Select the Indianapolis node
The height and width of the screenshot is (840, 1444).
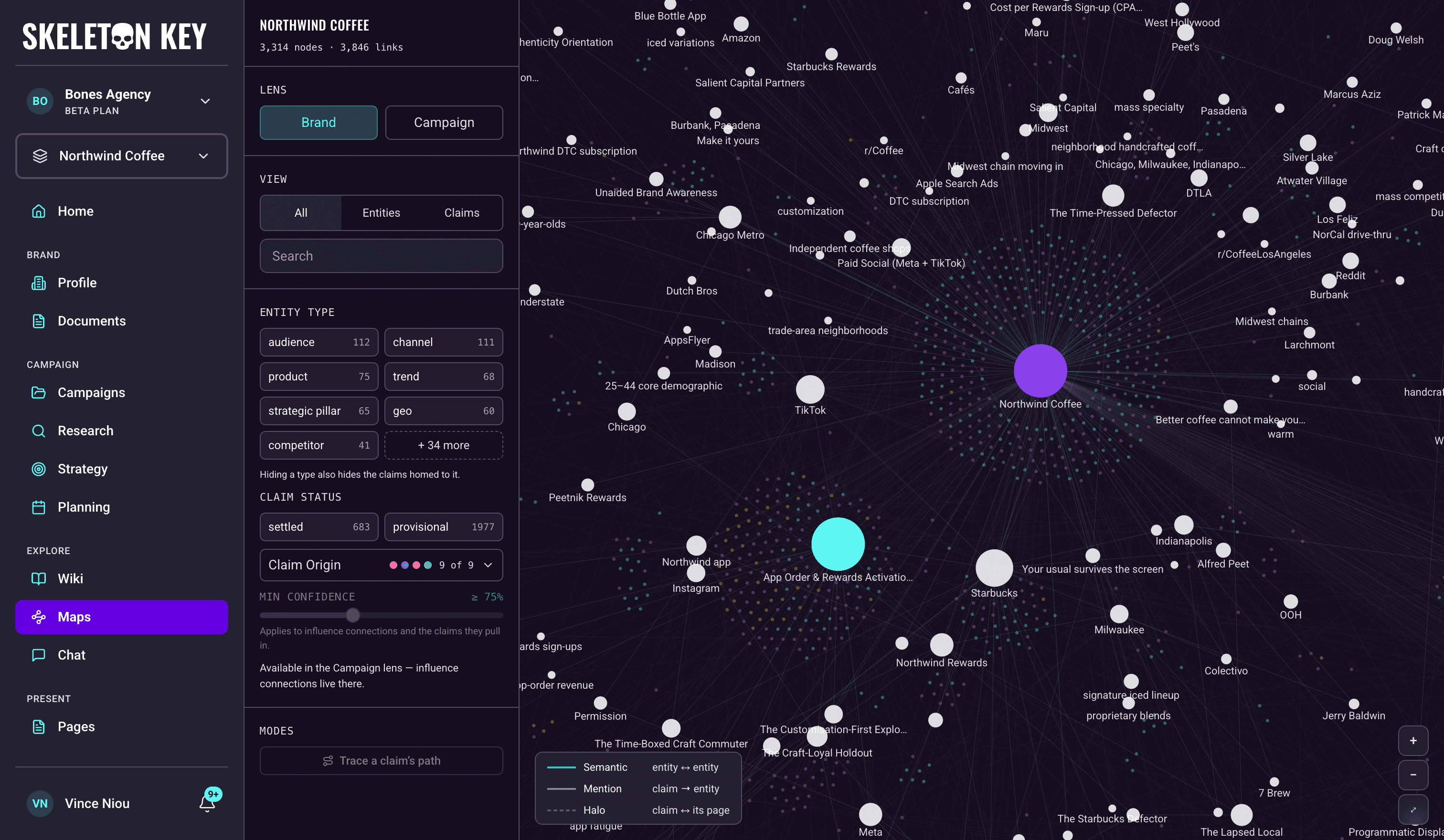pyautogui.click(x=1183, y=525)
